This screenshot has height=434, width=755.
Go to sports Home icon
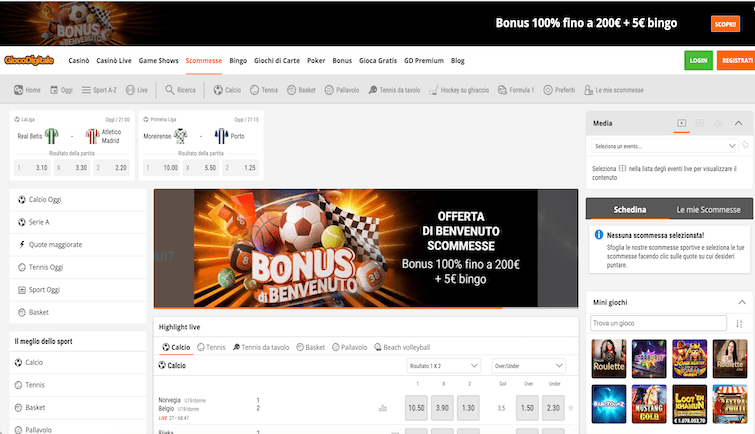pos(27,90)
